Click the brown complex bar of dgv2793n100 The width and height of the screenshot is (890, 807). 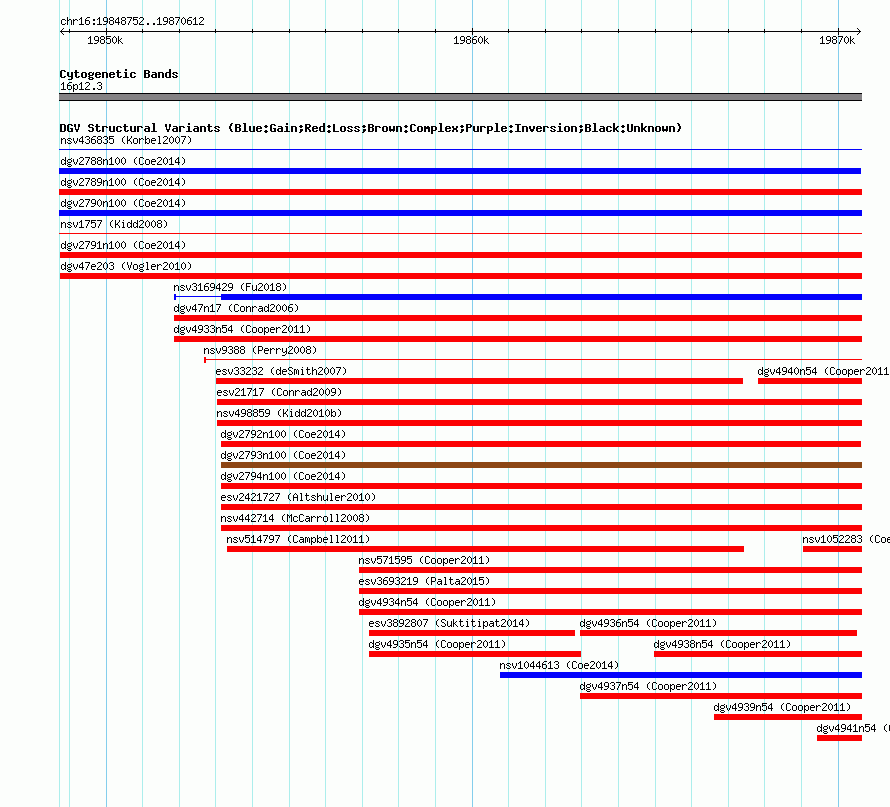point(541,465)
